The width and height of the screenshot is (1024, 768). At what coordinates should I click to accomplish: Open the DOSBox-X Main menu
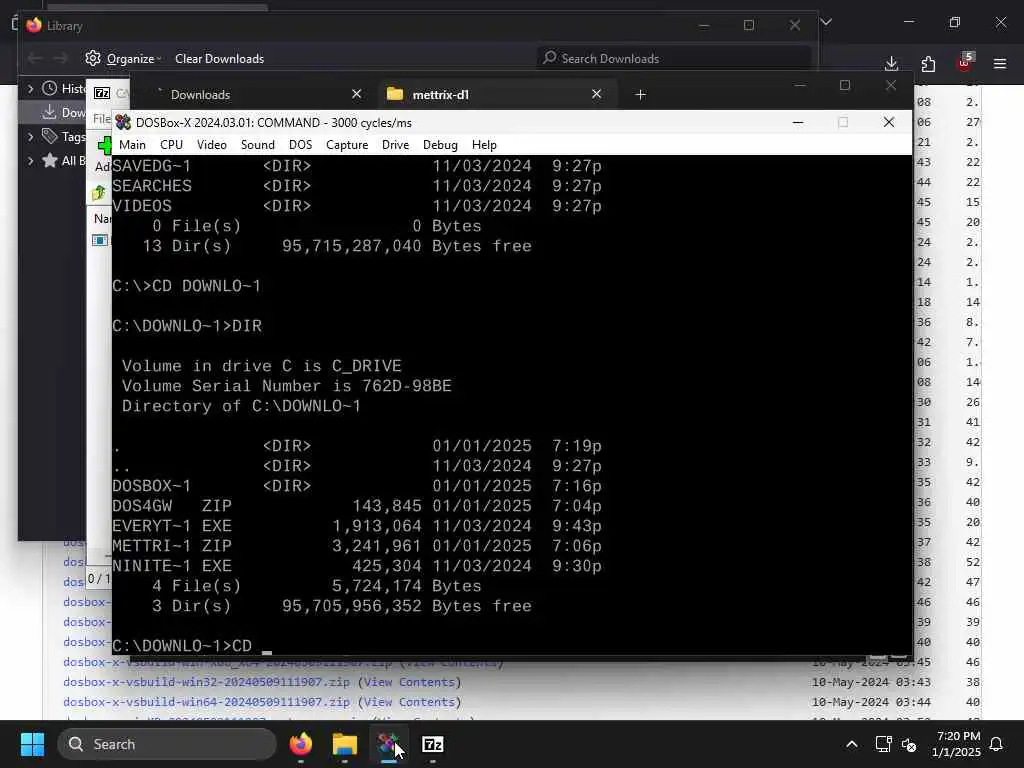point(132,145)
